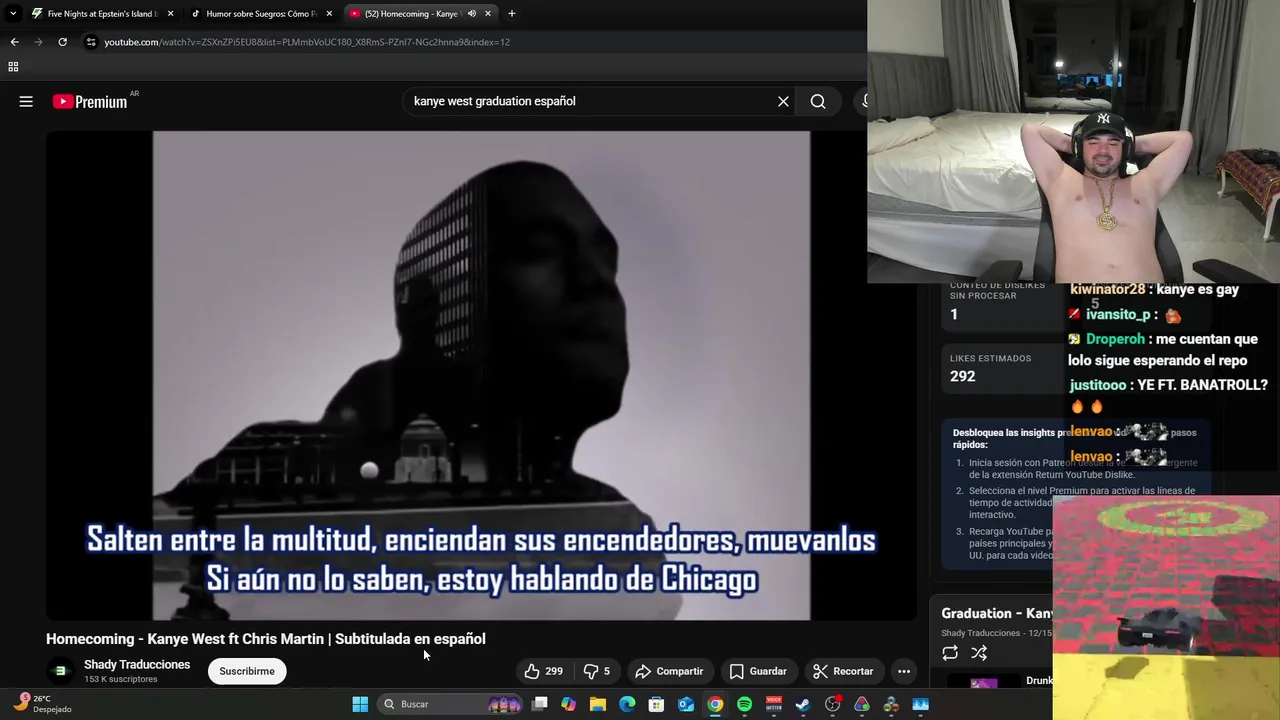Click the video player to pause
The width and height of the screenshot is (1280, 720).
coord(481,375)
